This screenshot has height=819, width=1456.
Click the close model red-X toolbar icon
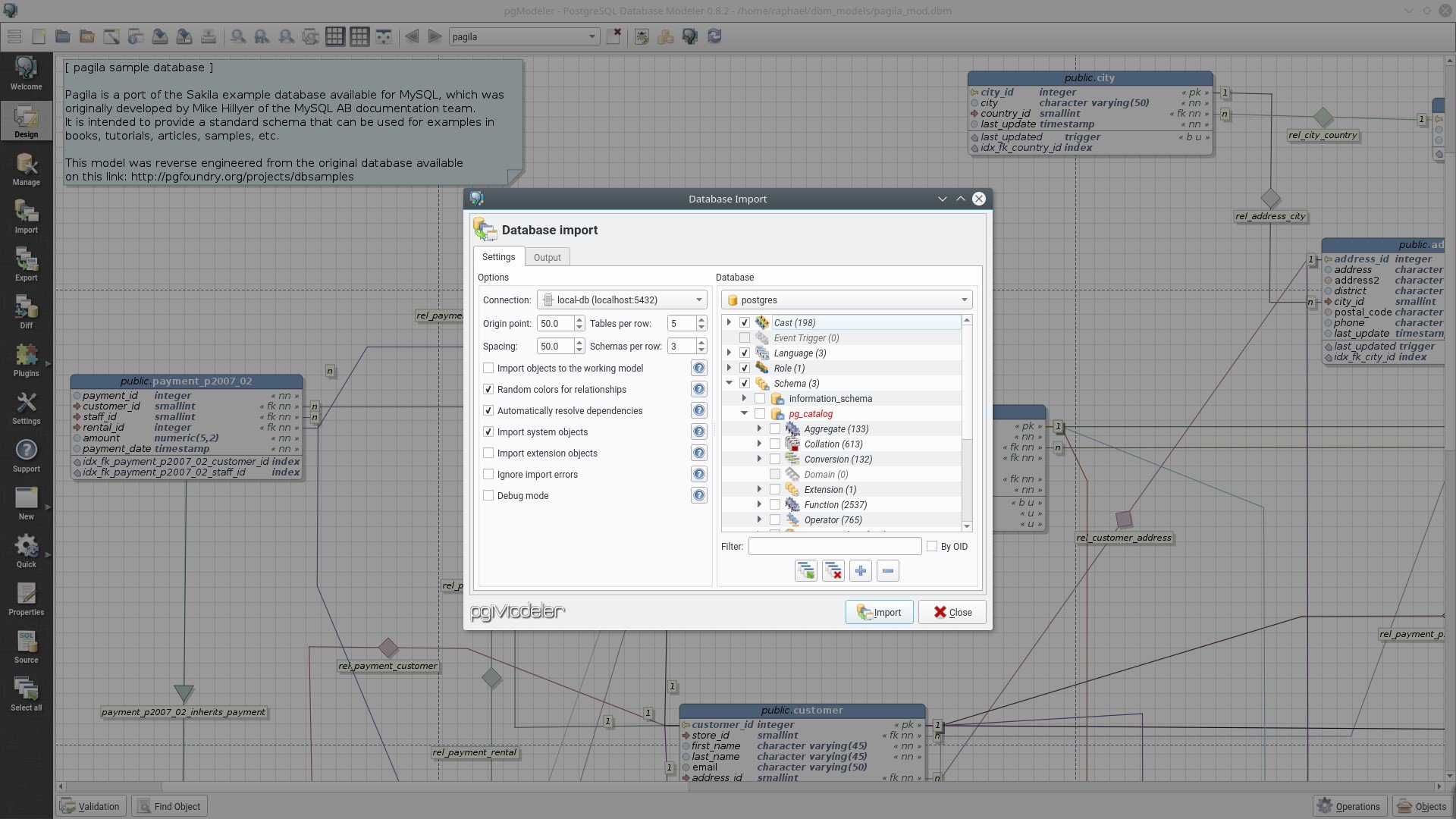click(x=613, y=36)
